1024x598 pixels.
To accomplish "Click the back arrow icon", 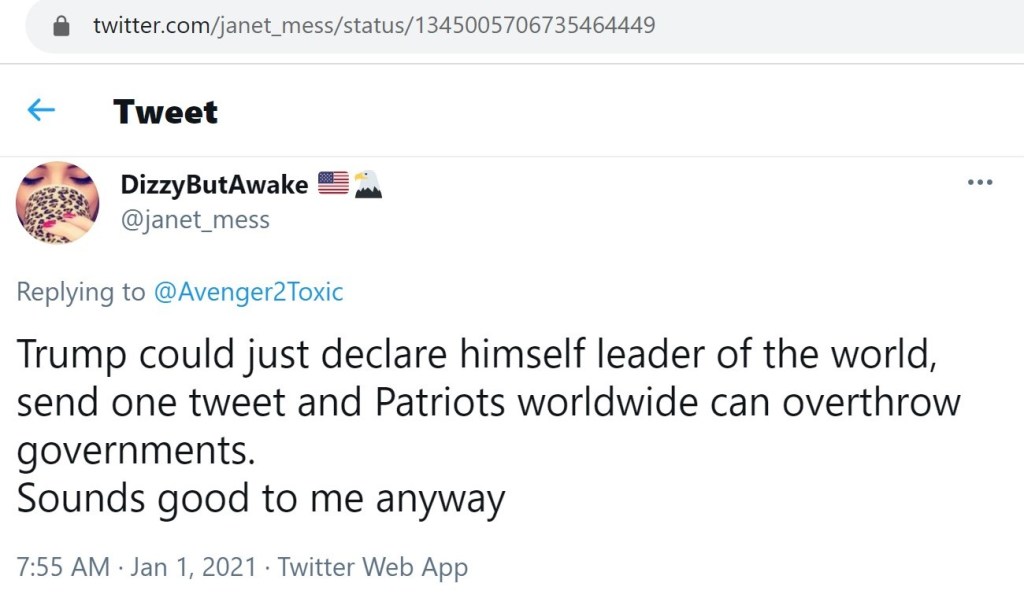I will click(41, 110).
